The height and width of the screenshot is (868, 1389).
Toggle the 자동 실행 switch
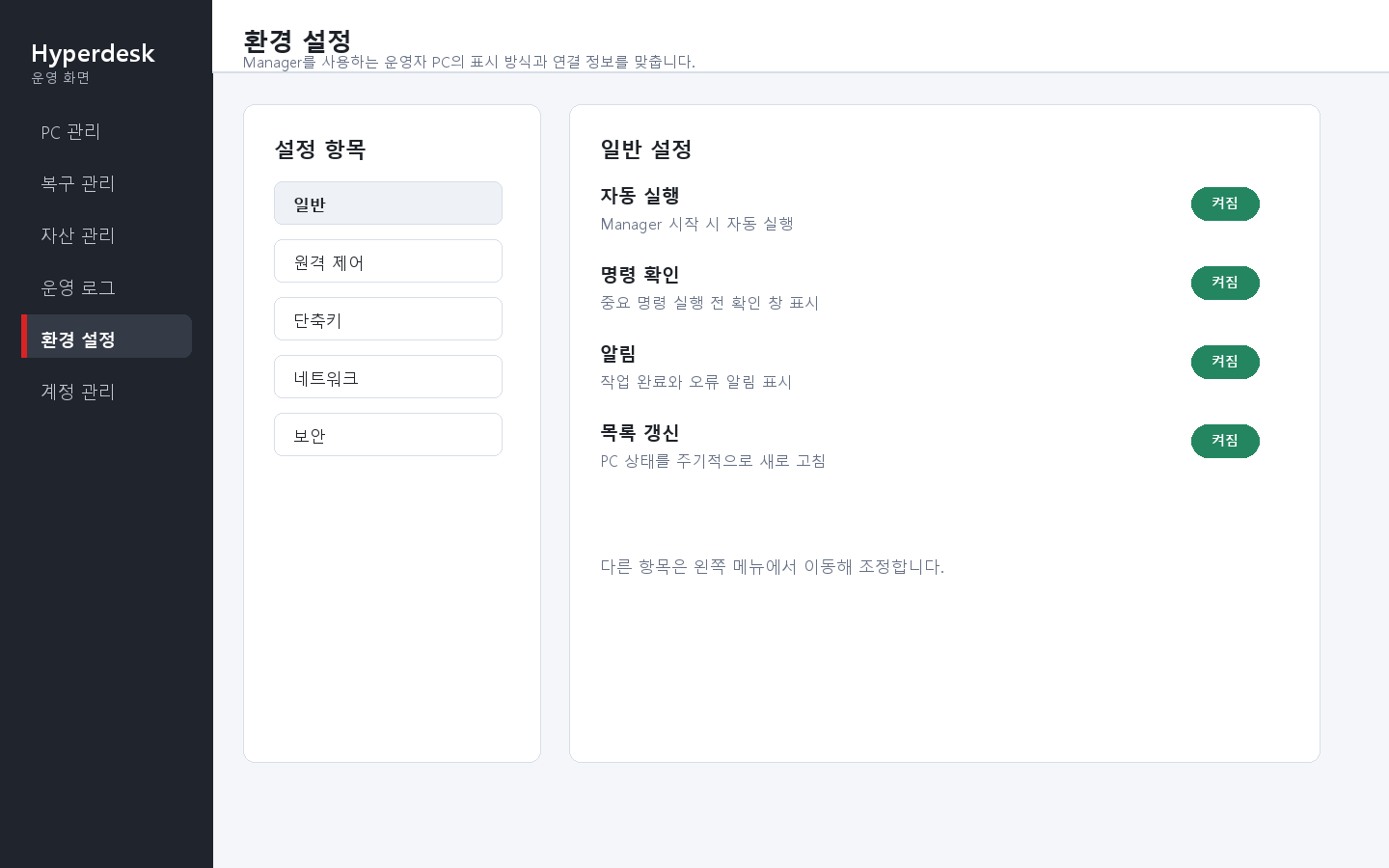(1225, 203)
